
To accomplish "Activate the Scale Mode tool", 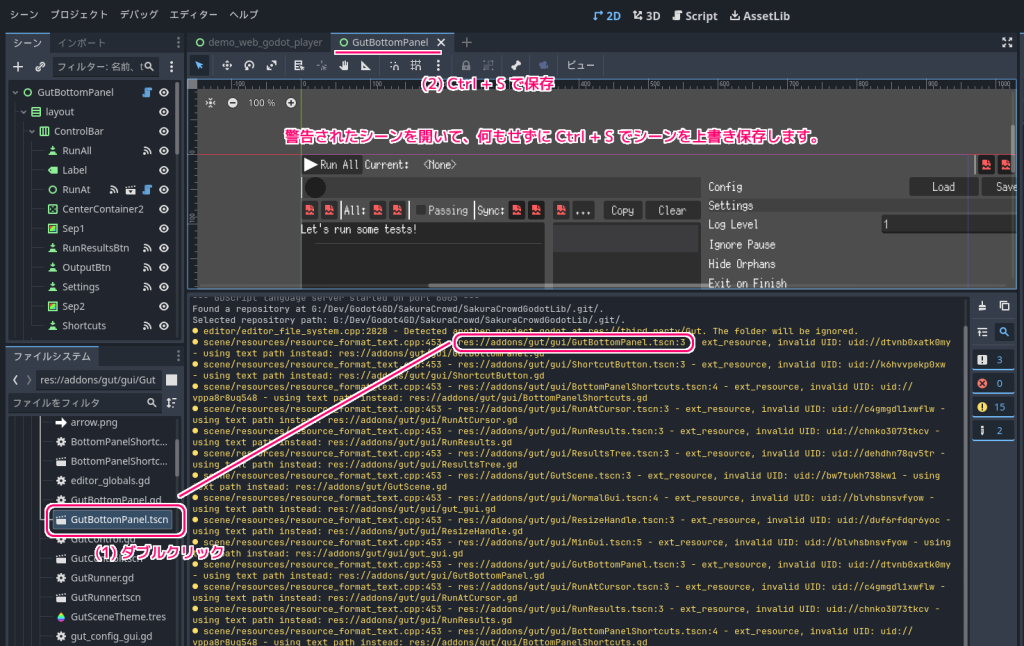I will 272,65.
